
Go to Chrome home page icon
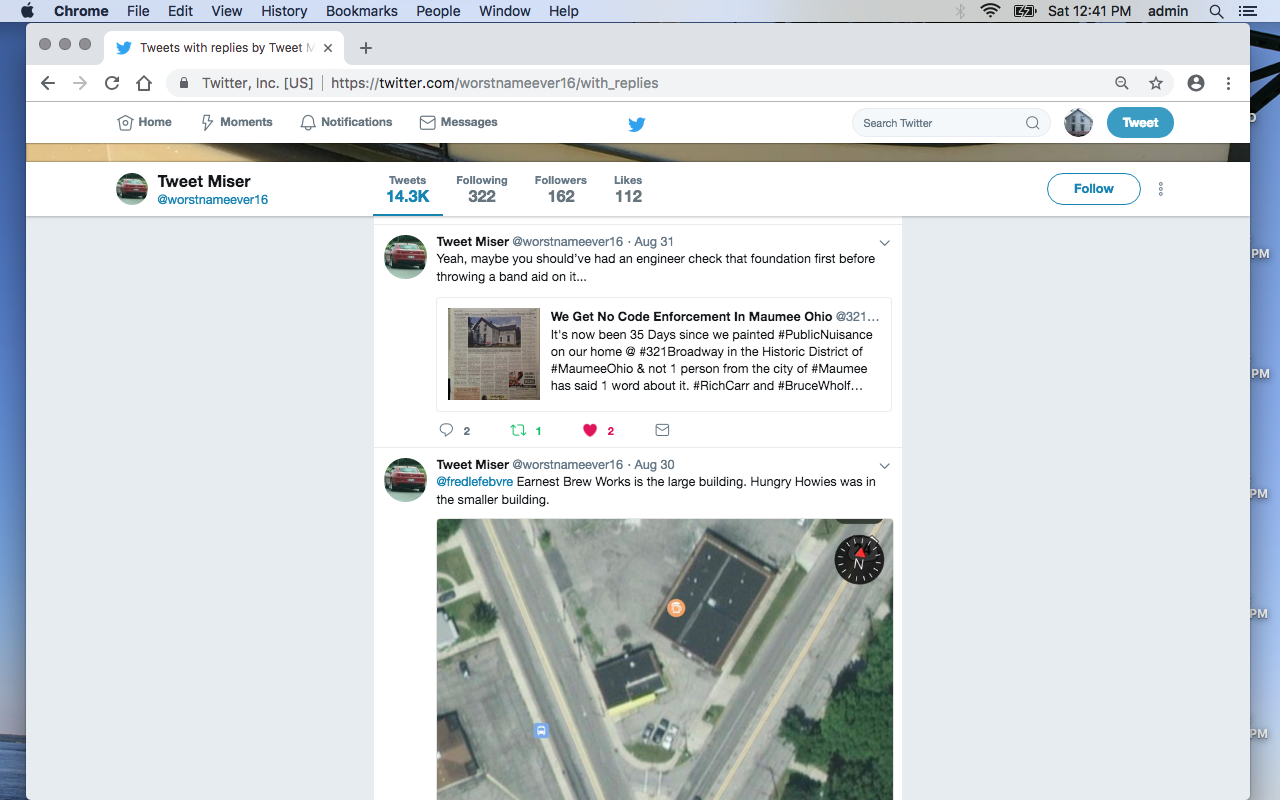tap(144, 83)
